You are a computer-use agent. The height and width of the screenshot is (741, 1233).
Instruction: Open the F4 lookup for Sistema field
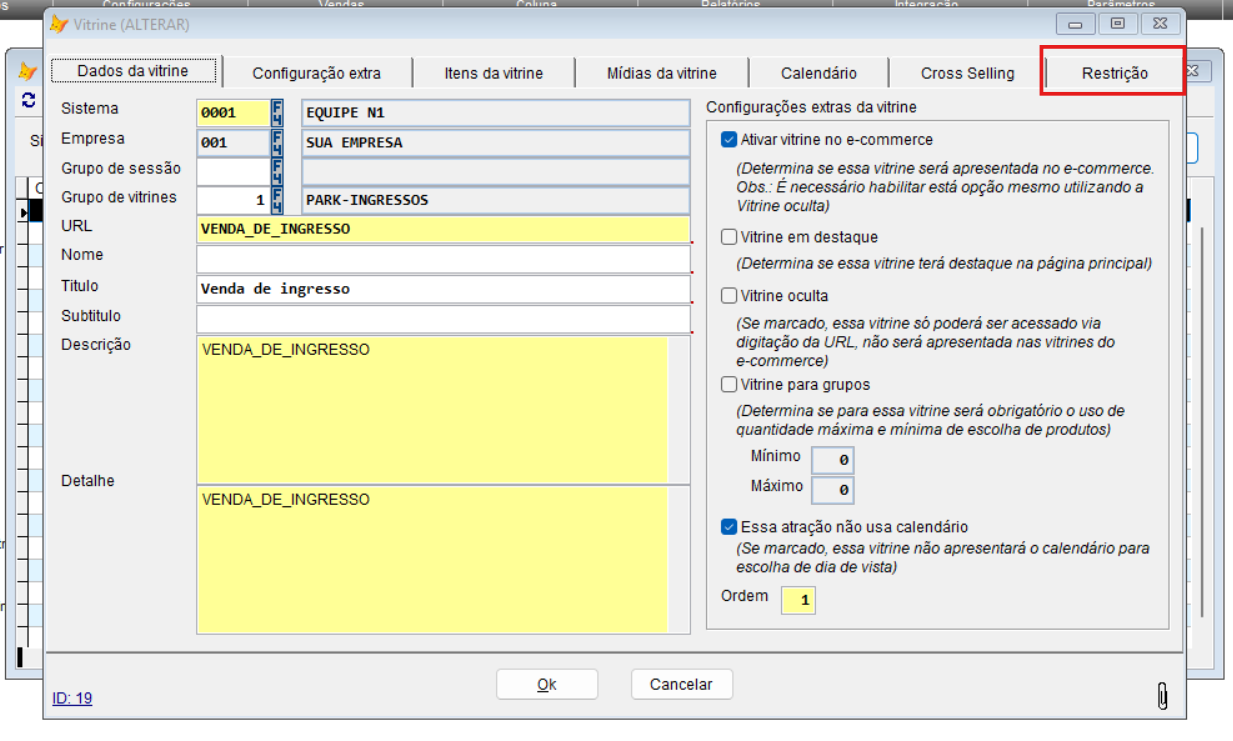[278, 112]
